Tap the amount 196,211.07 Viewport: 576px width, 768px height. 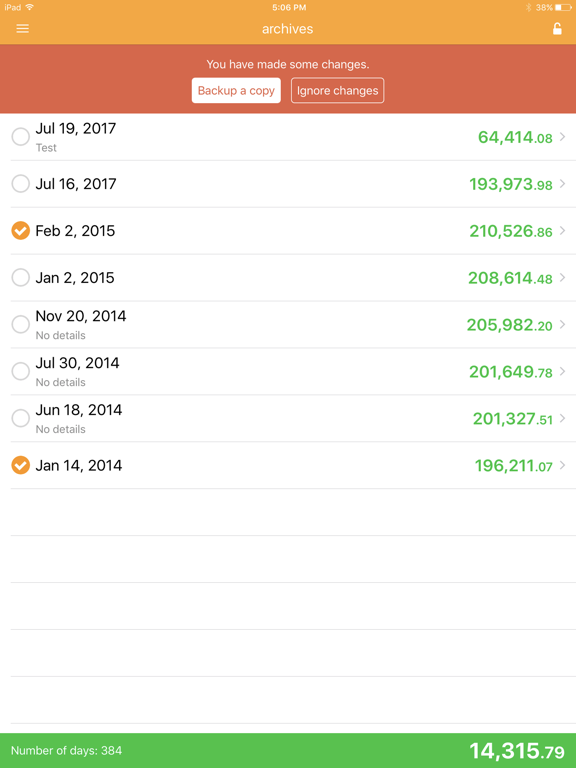(x=514, y=466)
